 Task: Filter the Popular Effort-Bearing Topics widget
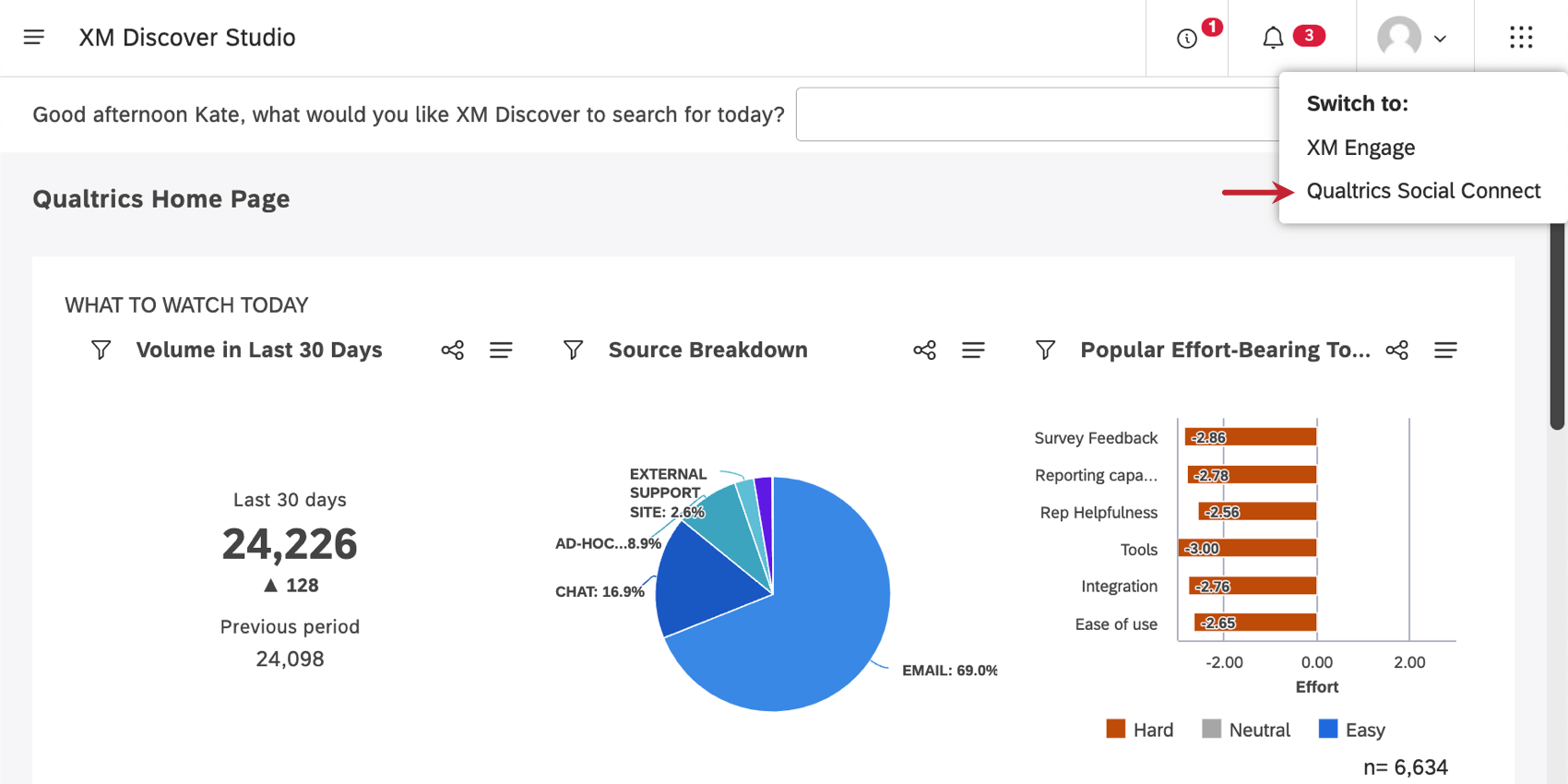click(1046, 350)
